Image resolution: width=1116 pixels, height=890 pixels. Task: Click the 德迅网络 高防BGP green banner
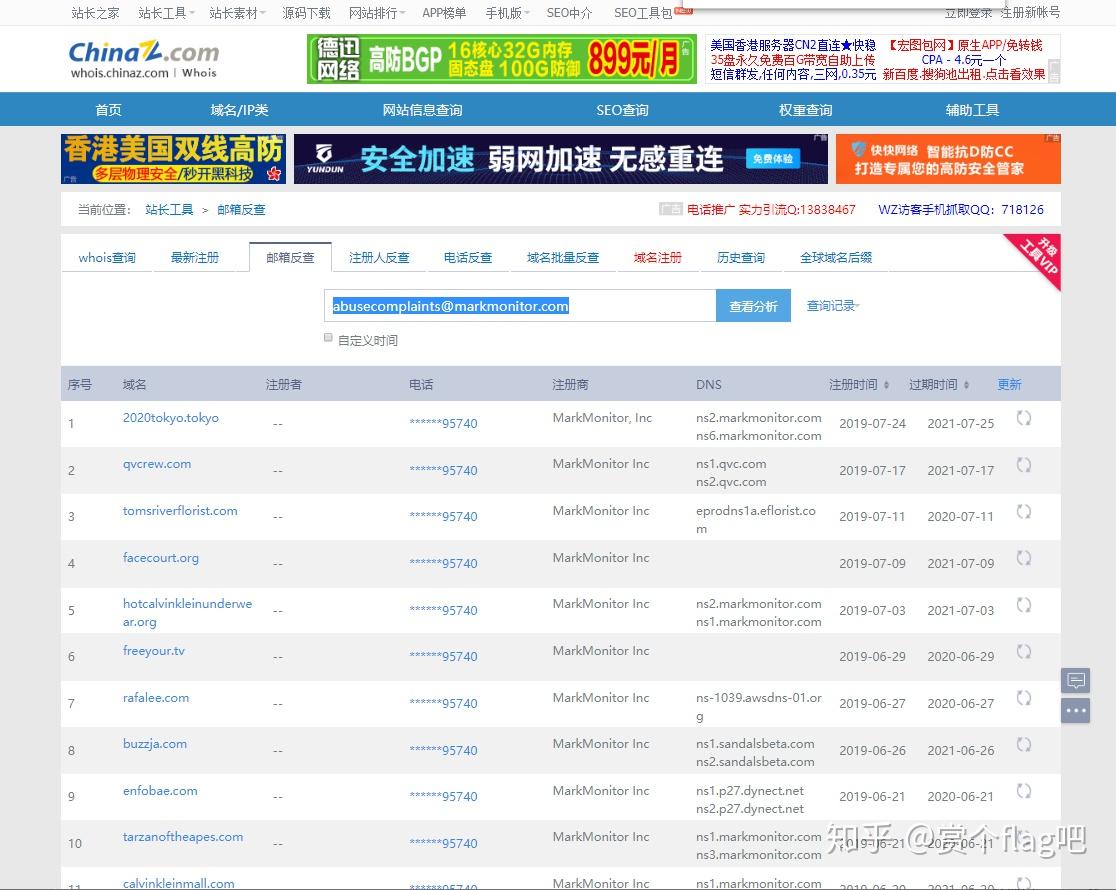(x=502, y=59)
